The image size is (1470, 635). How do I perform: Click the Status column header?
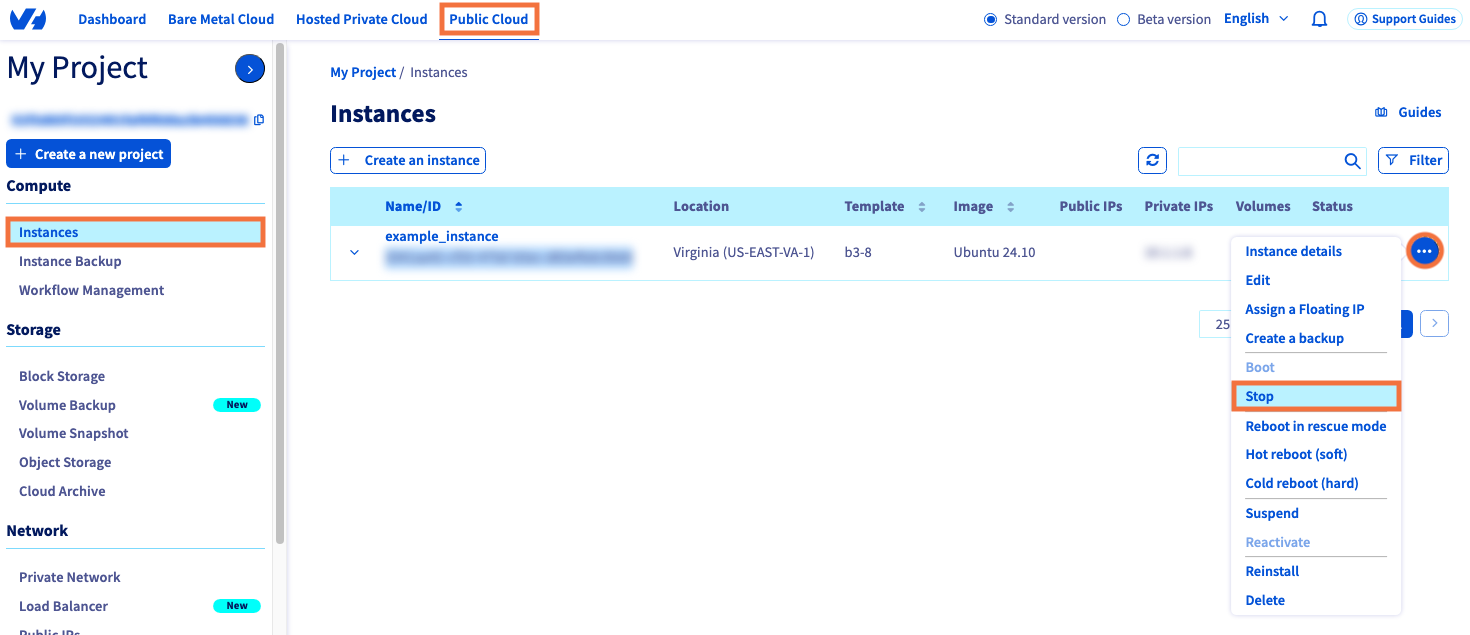coord(1332,207)
